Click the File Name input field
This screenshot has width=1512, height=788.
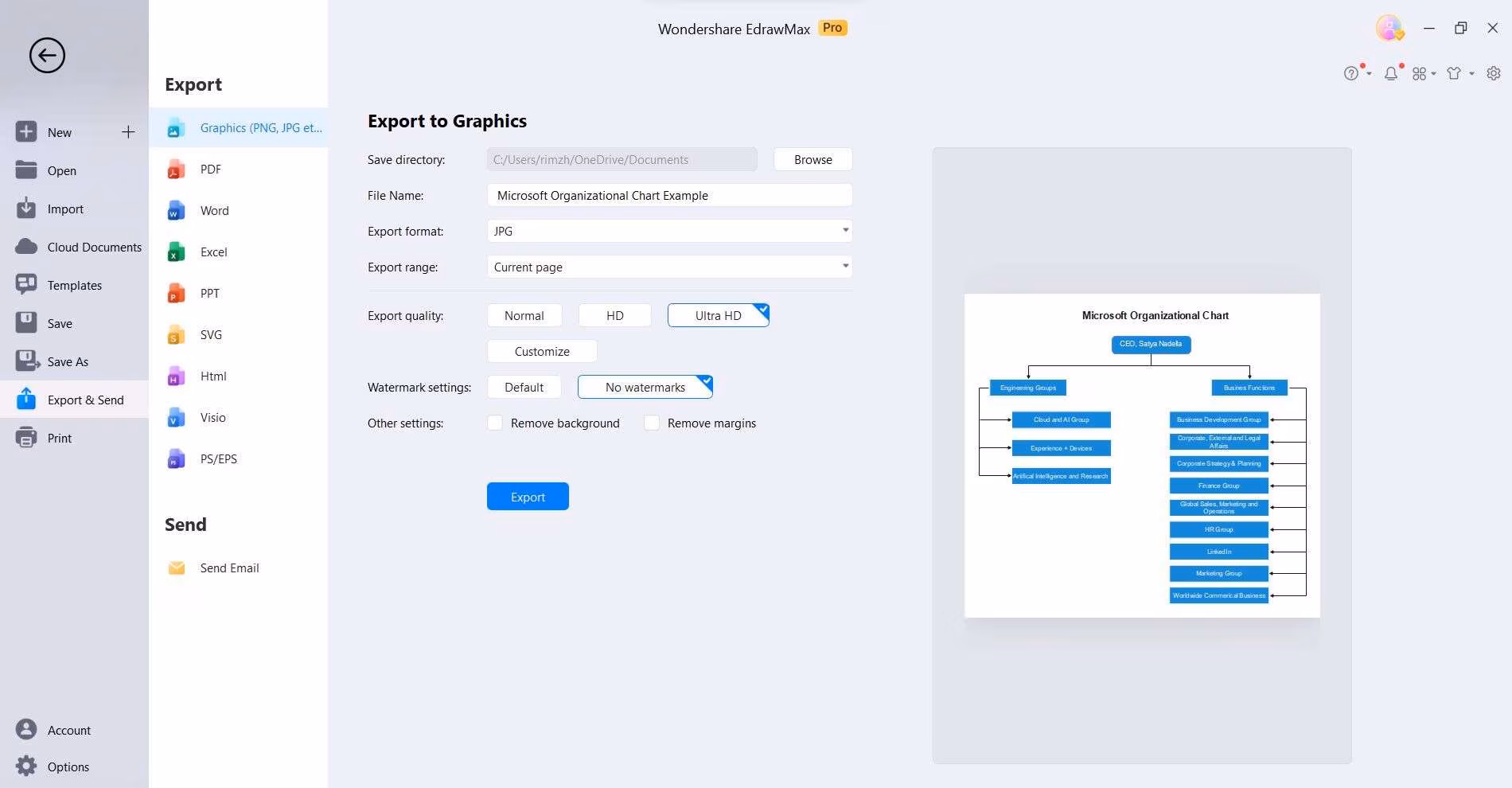(669, 195)
